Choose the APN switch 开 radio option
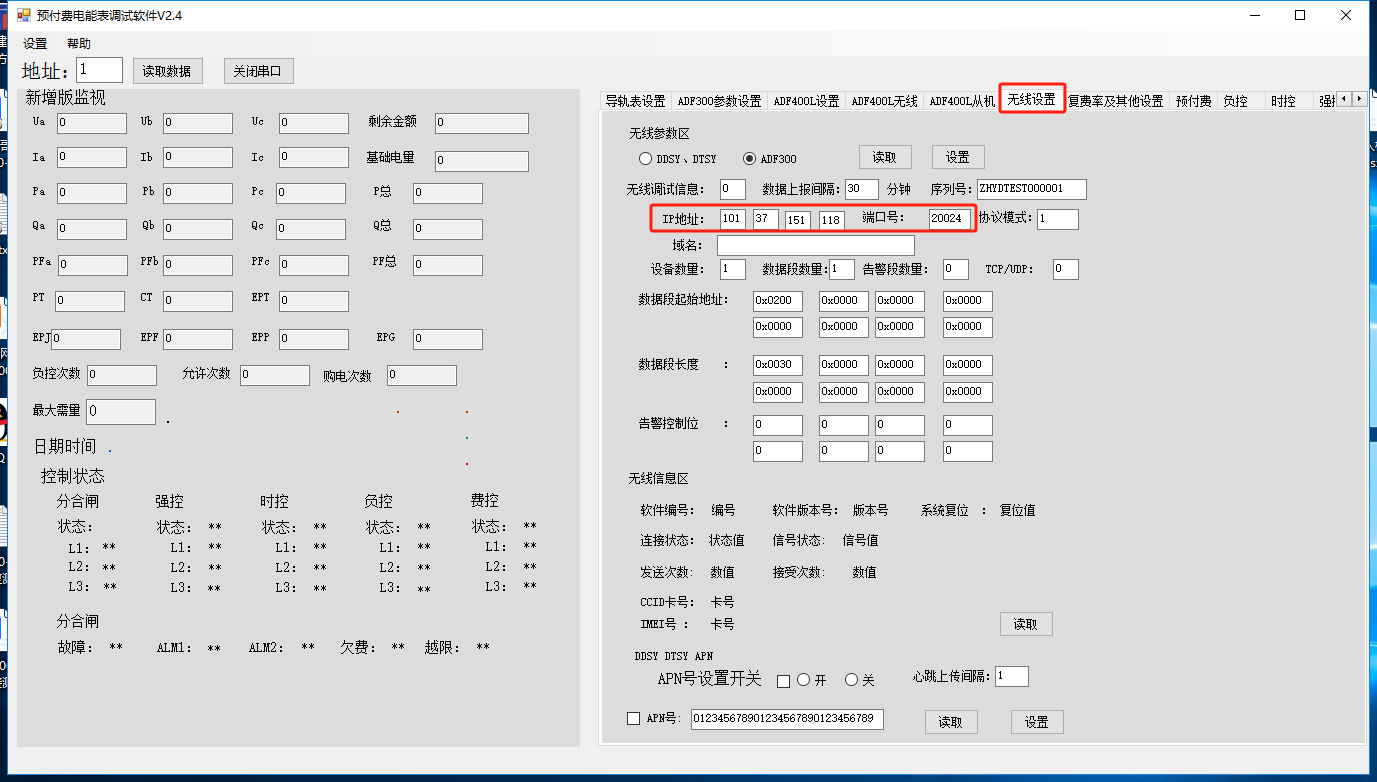Screen dimensions: 1377x782 (803, 680)
